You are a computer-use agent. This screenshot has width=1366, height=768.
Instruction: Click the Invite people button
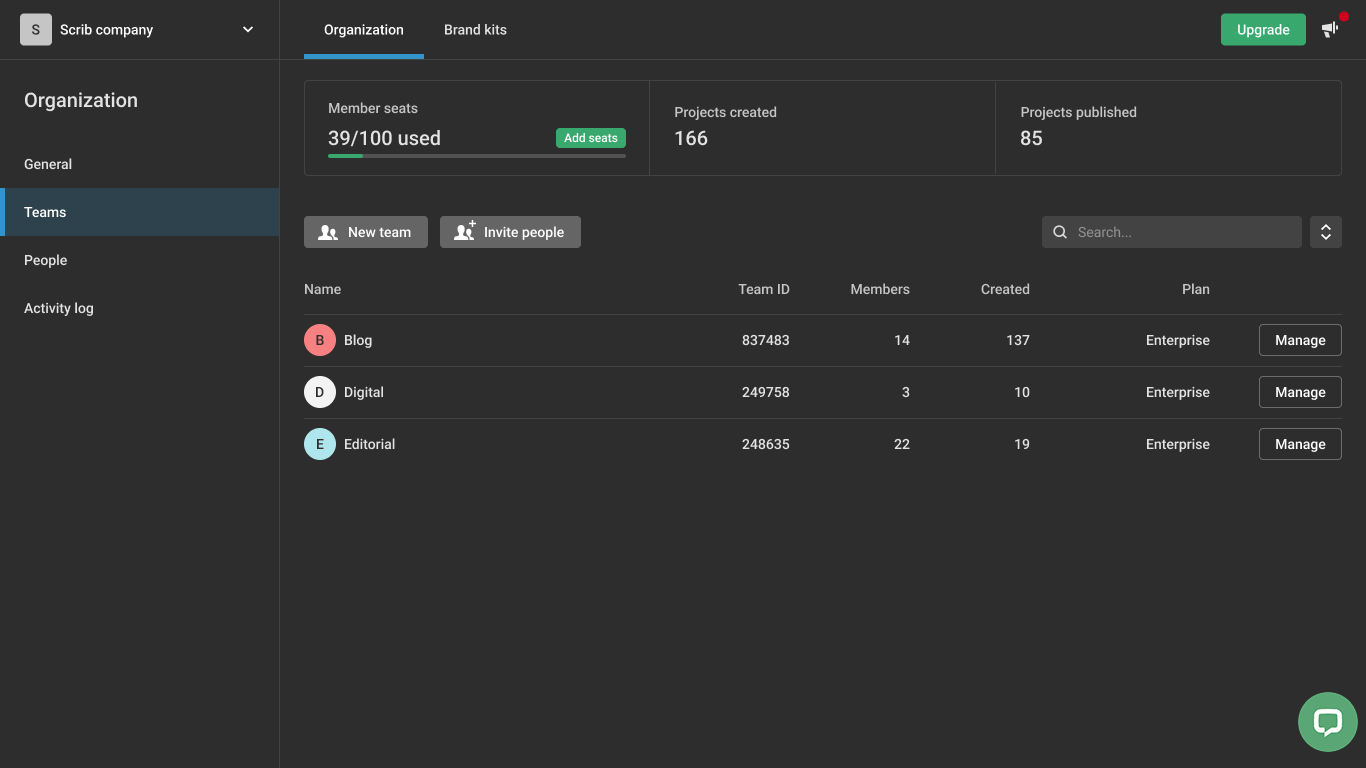510,232
